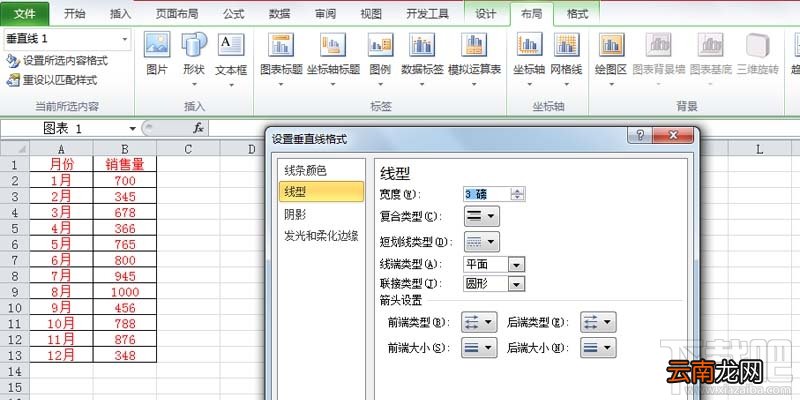Switch to the 设计 chart tools tab
The width and height of the screenshot is (800, 400).
[x=485, y=14]
